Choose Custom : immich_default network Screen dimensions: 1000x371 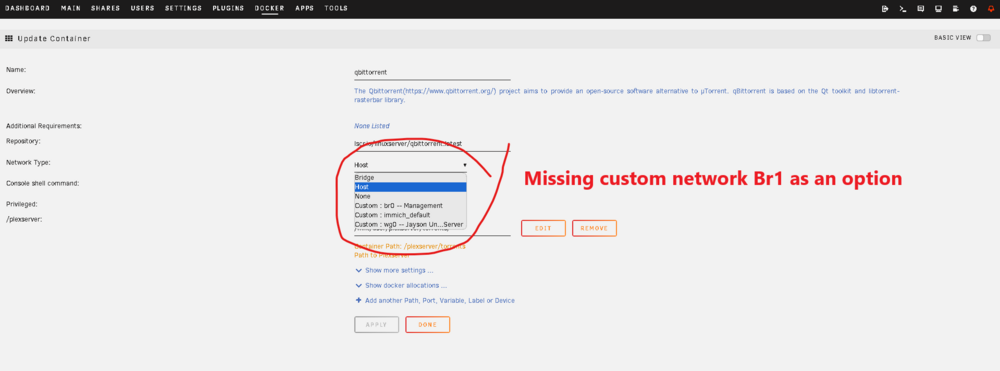(410, 215)
